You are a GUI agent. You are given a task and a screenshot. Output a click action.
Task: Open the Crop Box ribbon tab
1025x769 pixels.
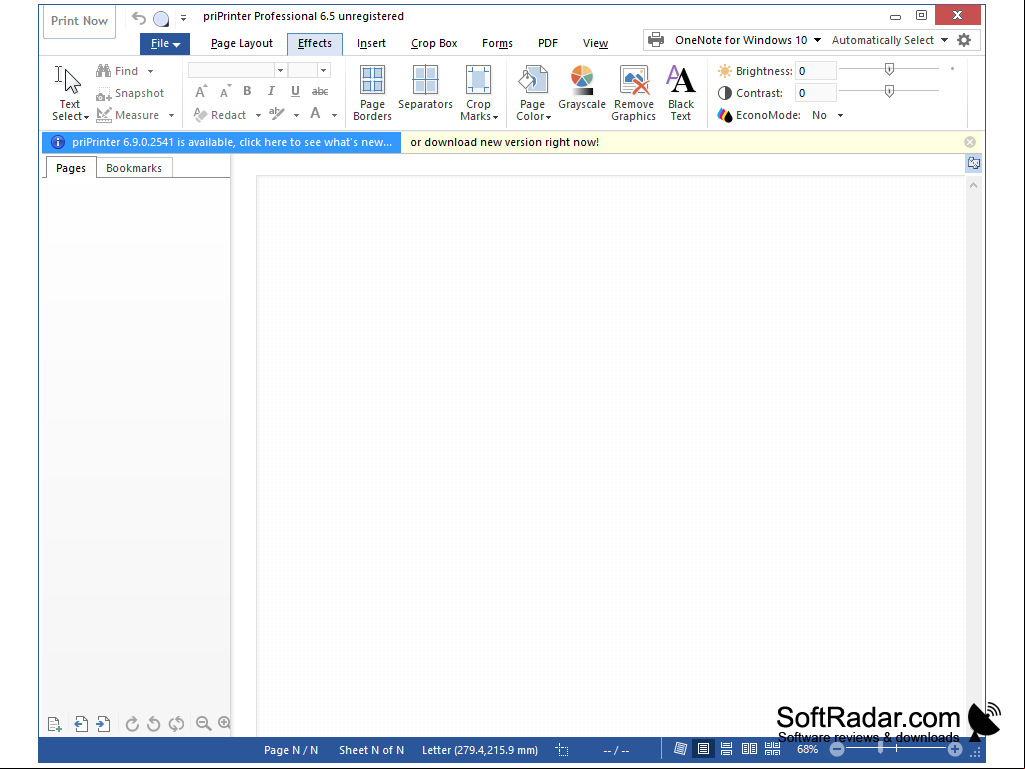coord(434,44)
